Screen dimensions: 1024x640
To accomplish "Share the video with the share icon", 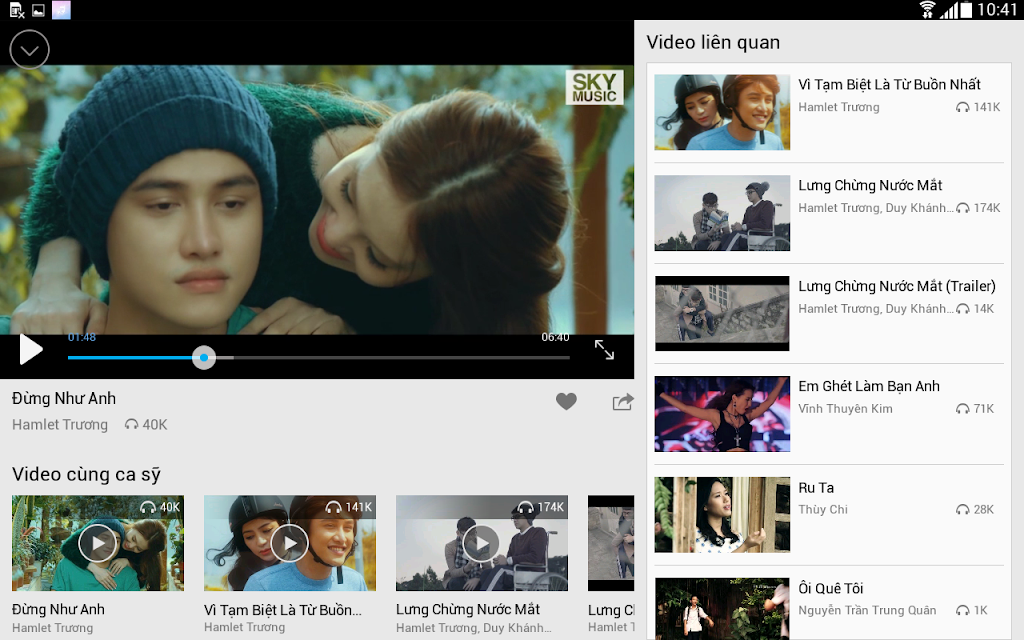I will 623,402.
